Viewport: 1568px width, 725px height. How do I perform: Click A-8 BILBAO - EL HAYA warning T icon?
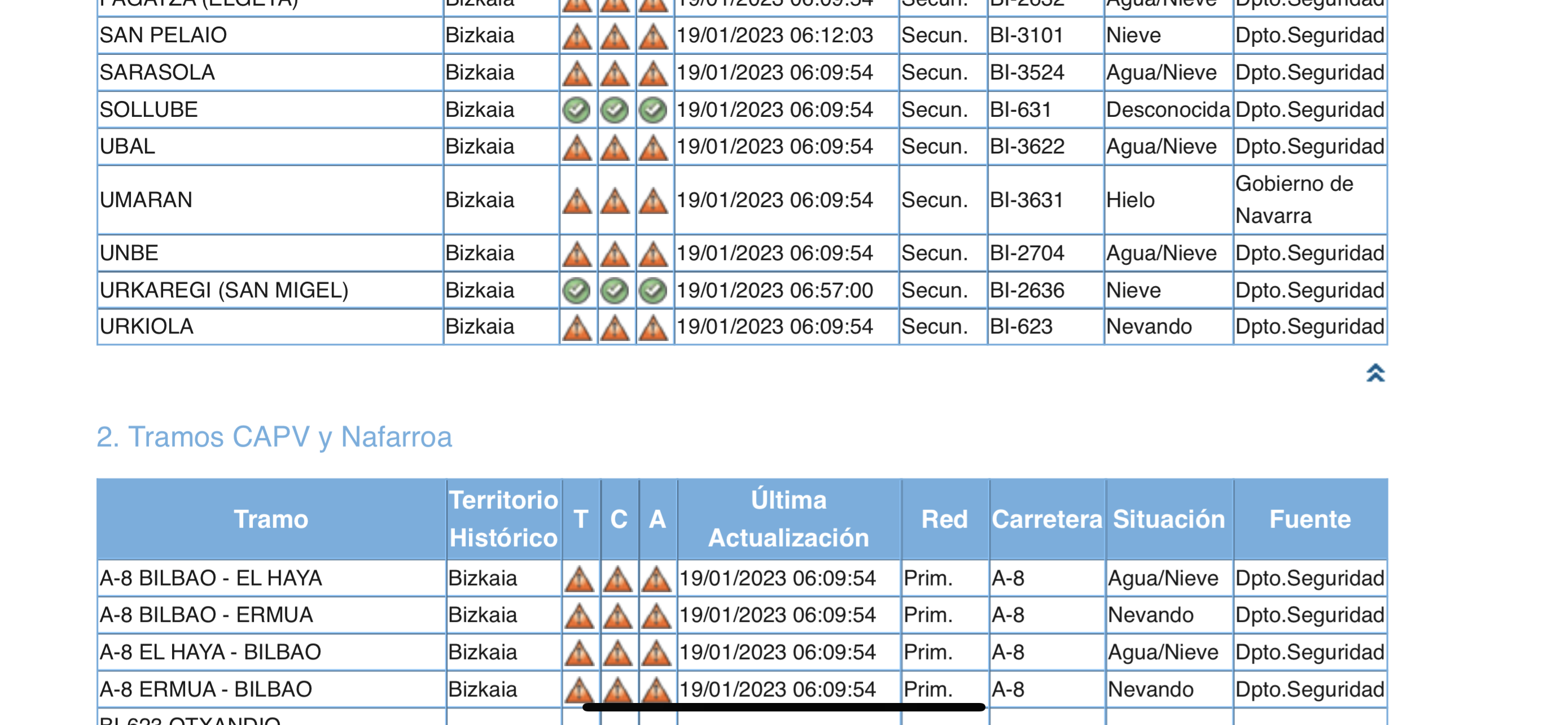point(579,578)
